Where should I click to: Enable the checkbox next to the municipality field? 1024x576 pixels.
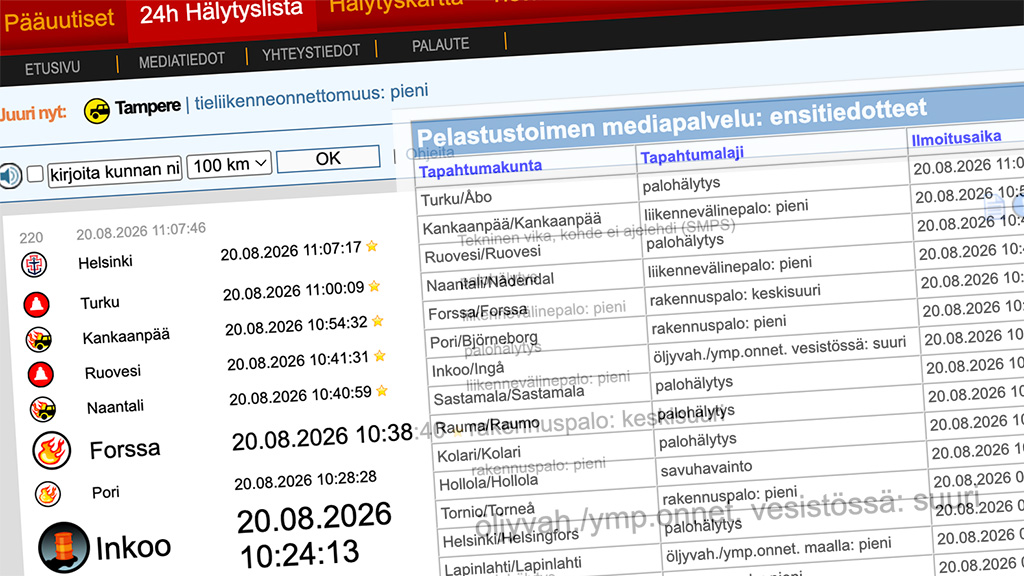click(x=35, y=174)
